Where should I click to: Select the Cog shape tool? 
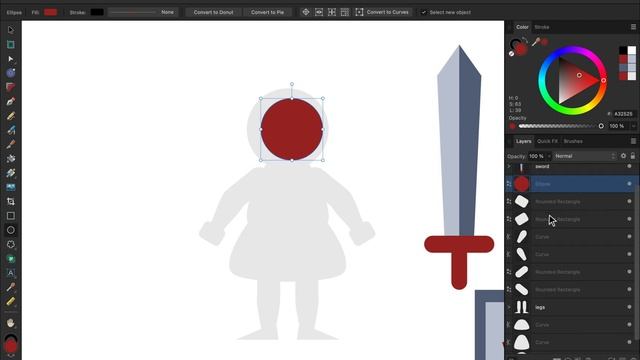point(11,244)
